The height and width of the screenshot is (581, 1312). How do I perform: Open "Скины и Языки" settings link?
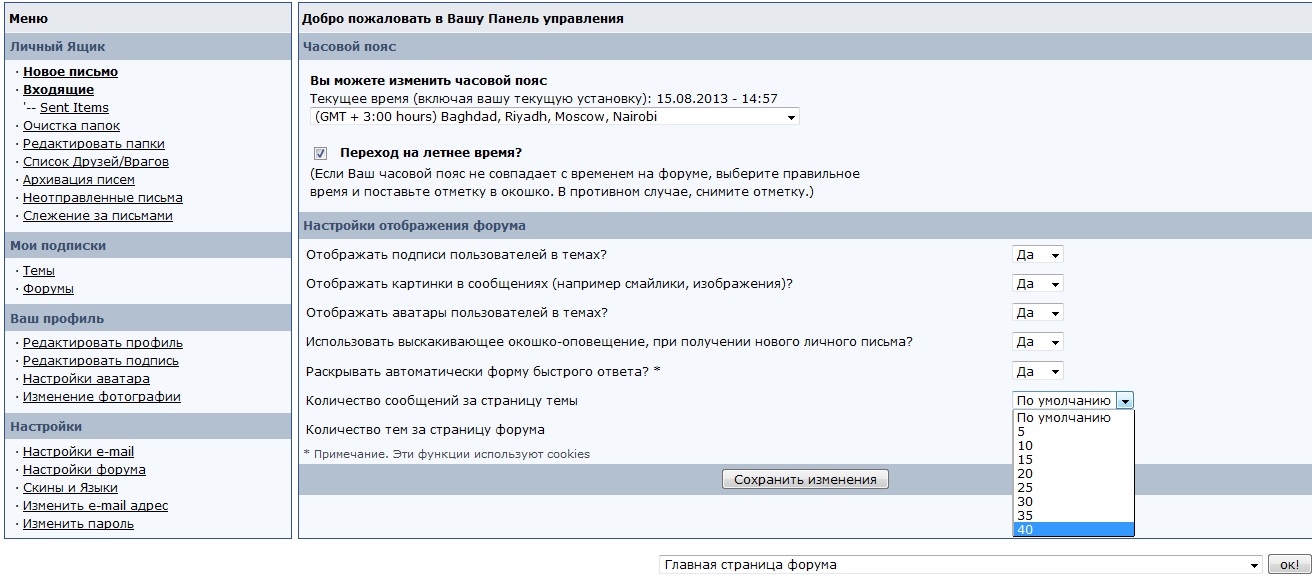(70, 488)
